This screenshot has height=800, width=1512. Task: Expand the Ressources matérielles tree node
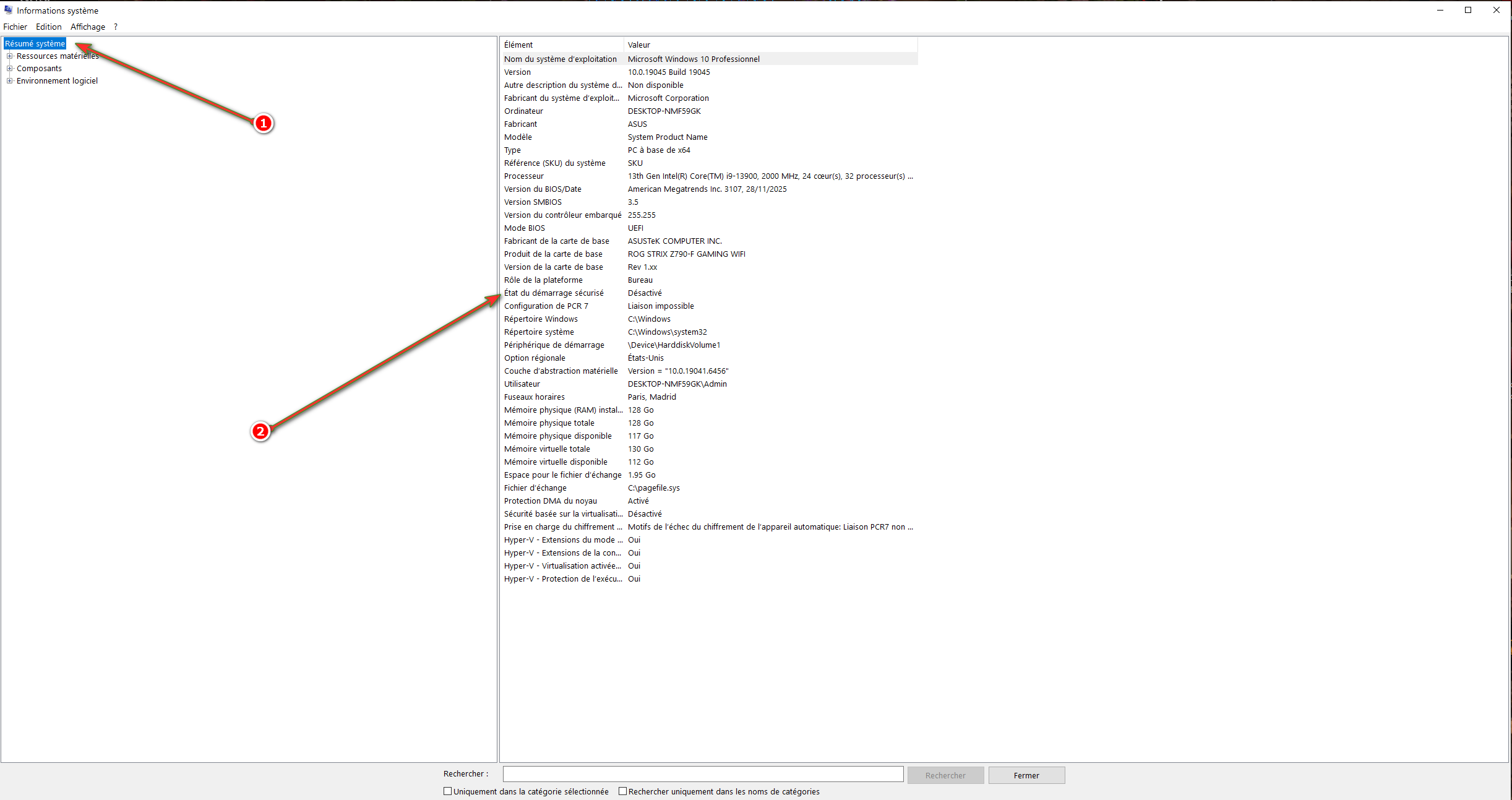click(9, 56)
